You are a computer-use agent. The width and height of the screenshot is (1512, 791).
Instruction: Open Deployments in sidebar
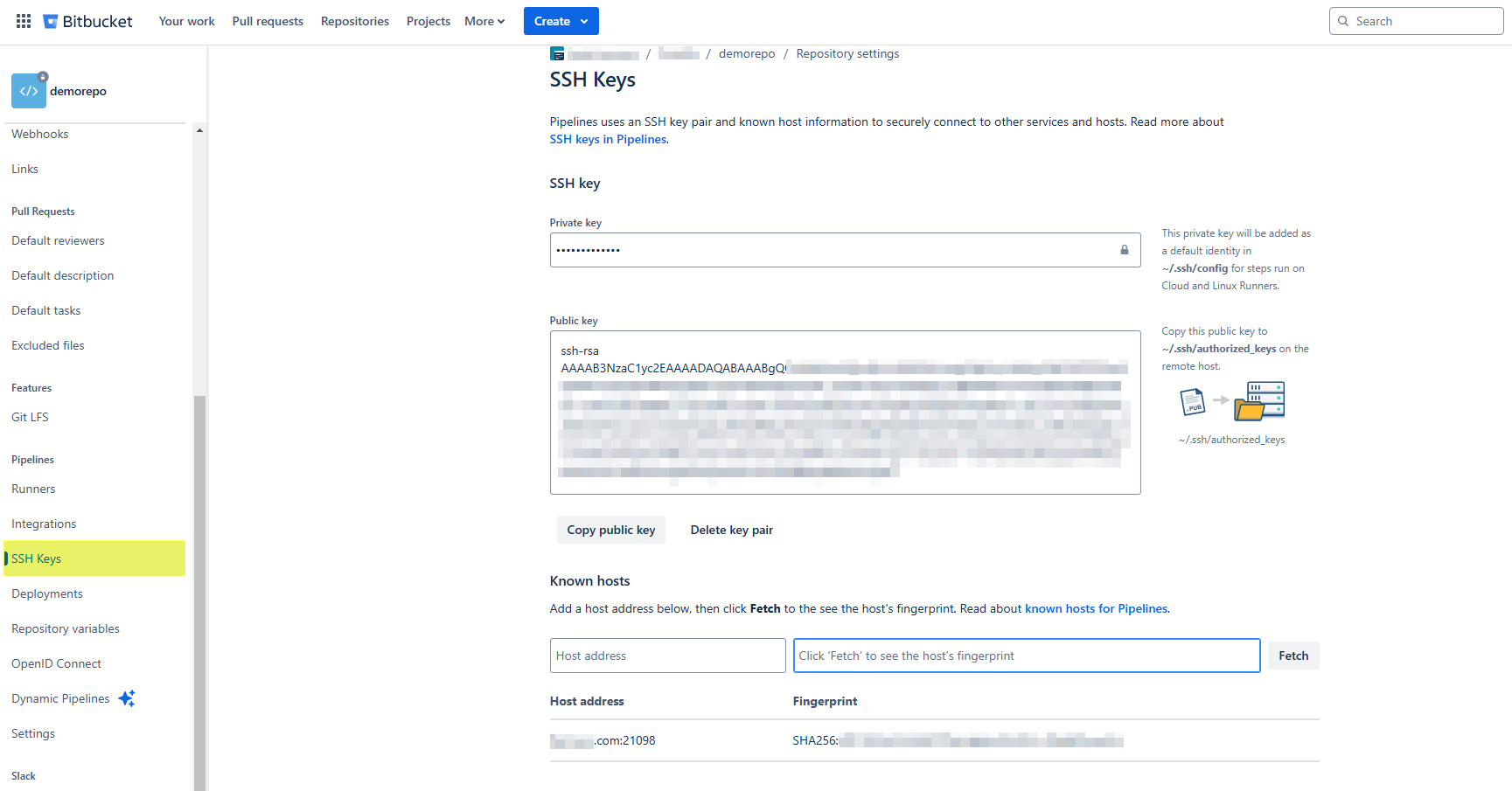(x=94, y=593)
